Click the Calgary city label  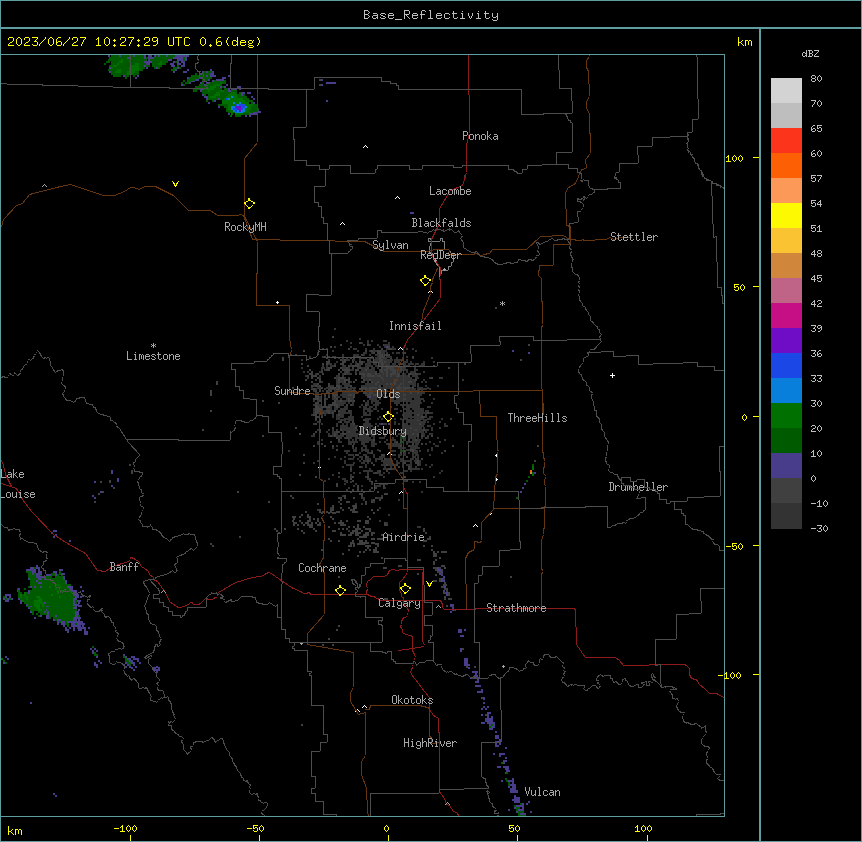click(x=399, y=603)
